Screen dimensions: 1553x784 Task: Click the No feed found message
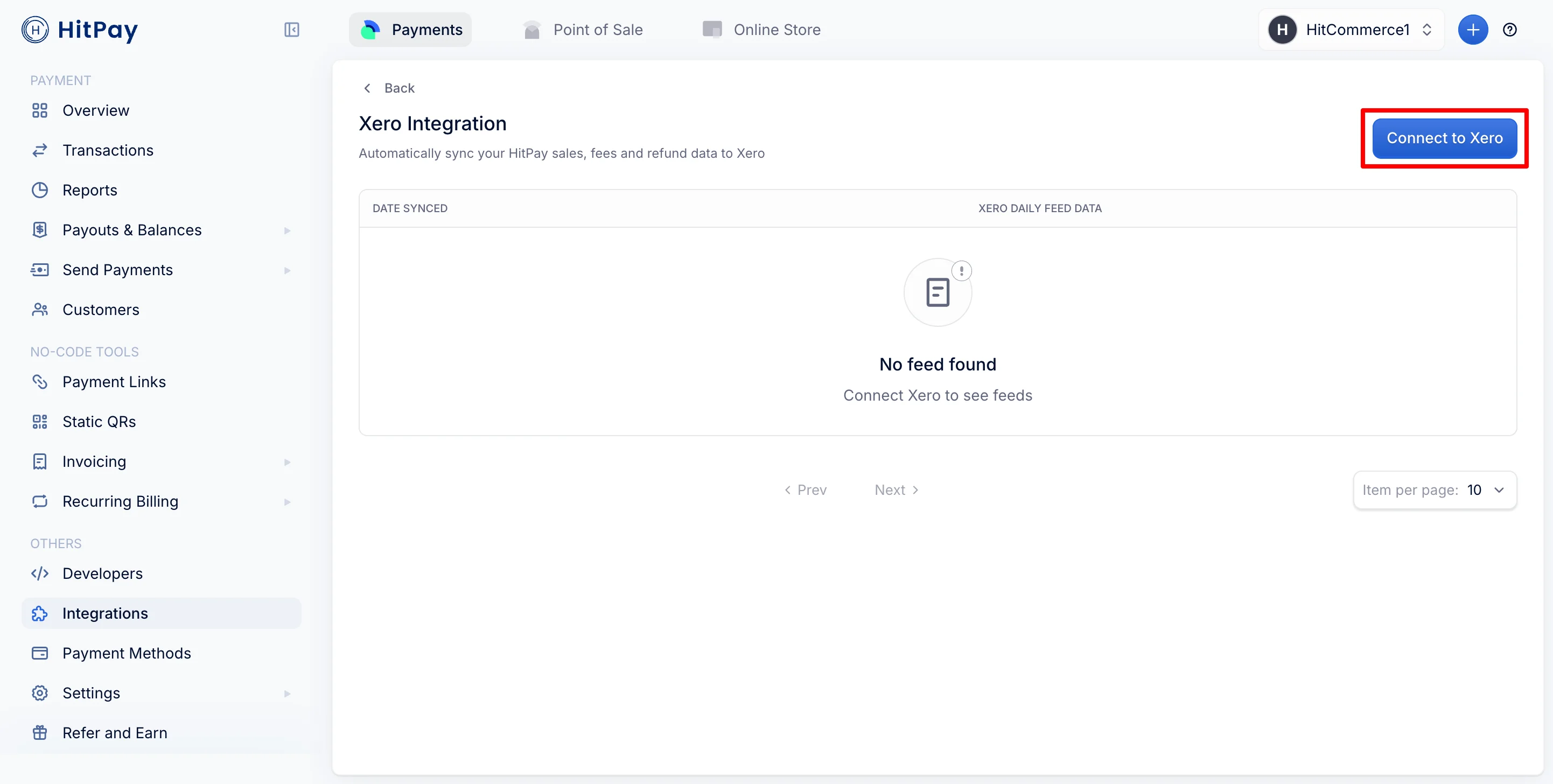click(938, 364)
